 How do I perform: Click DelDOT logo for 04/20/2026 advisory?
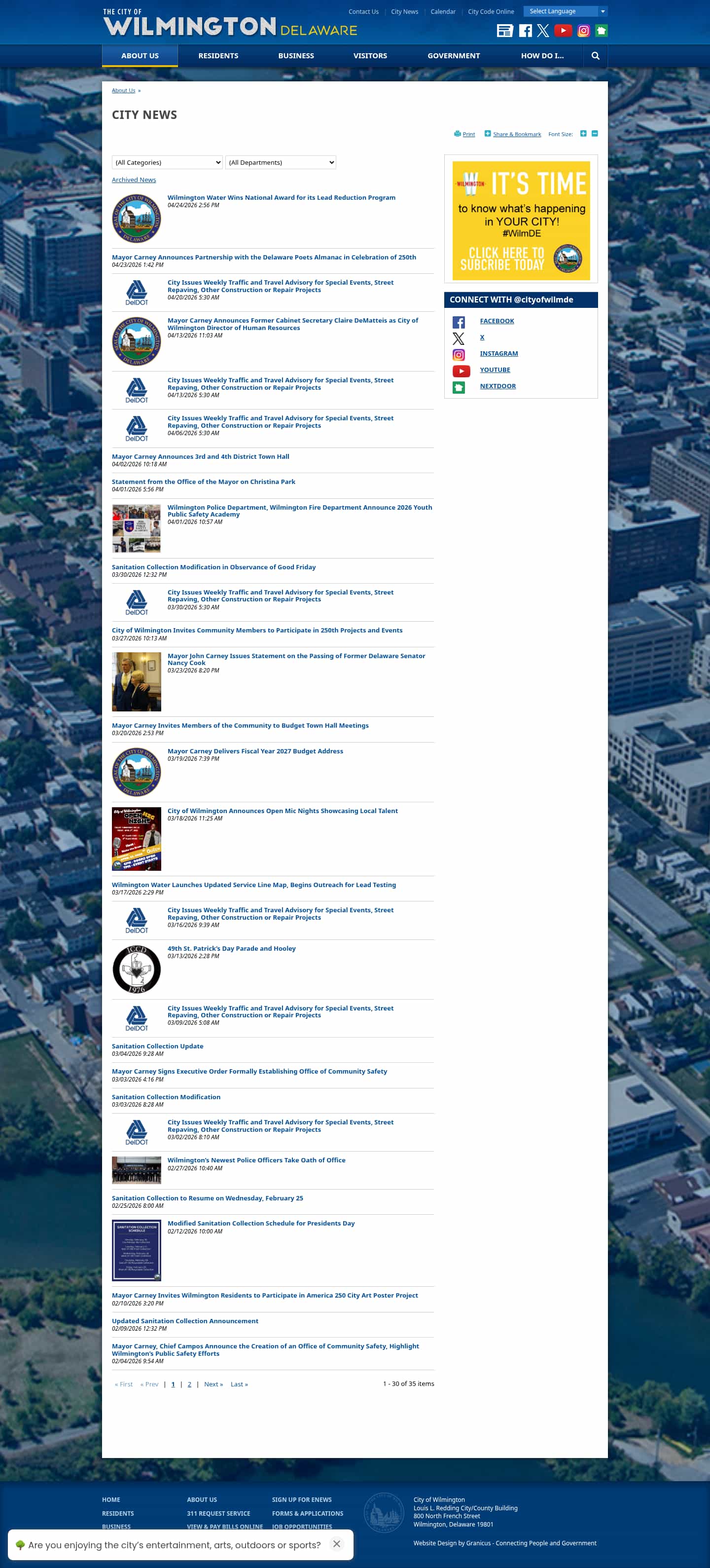(x=136, y=293)
